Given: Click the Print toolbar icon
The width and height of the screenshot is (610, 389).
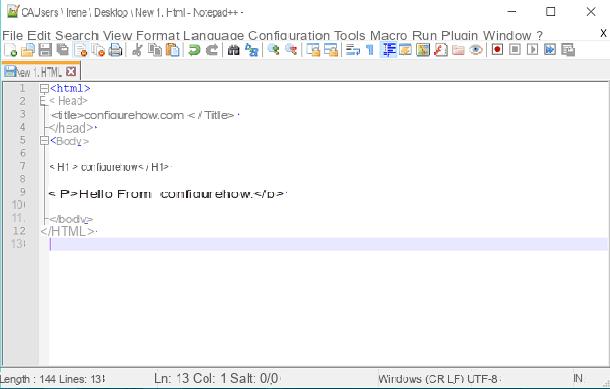Looking at the screenshot, I should [115, 50].
